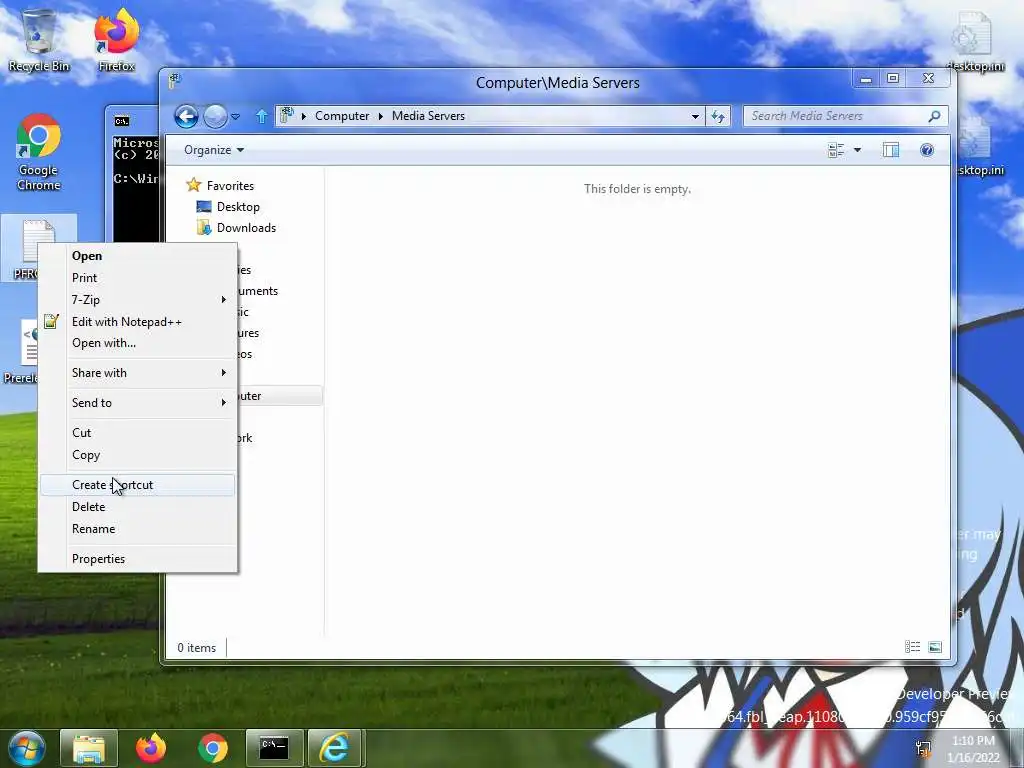Switch to large icons view in status bar

pyautogui.click(x=935, y=647)
